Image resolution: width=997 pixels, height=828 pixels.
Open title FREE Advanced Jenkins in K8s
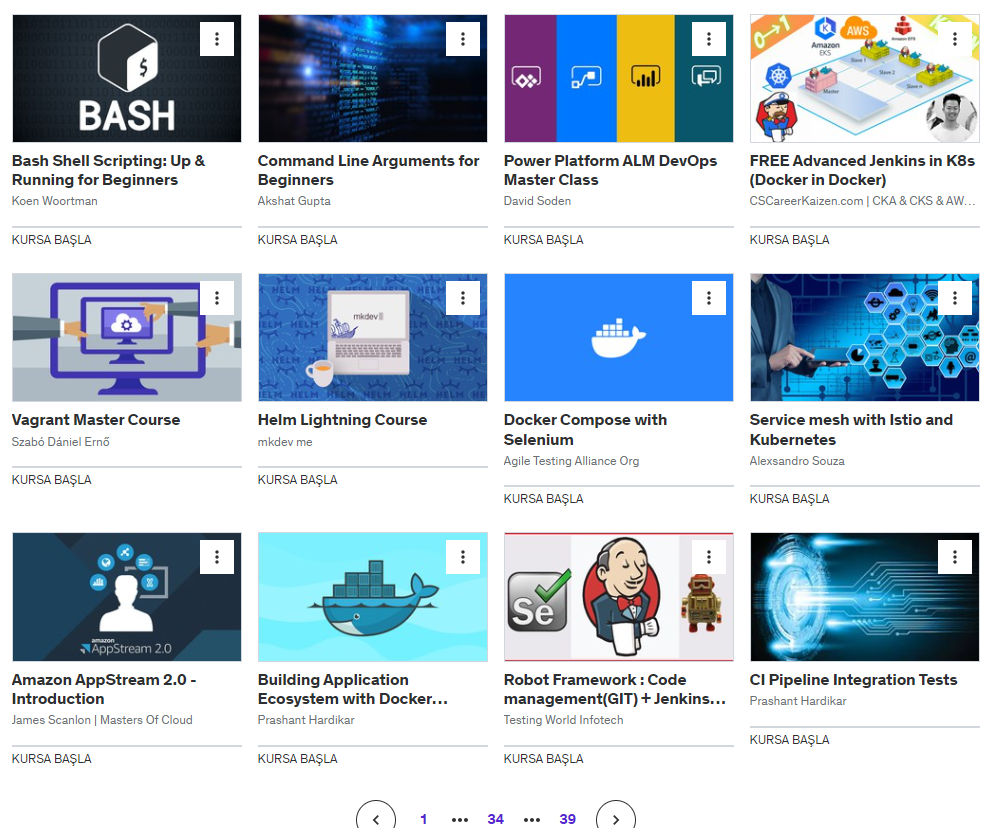click(862, 170)
